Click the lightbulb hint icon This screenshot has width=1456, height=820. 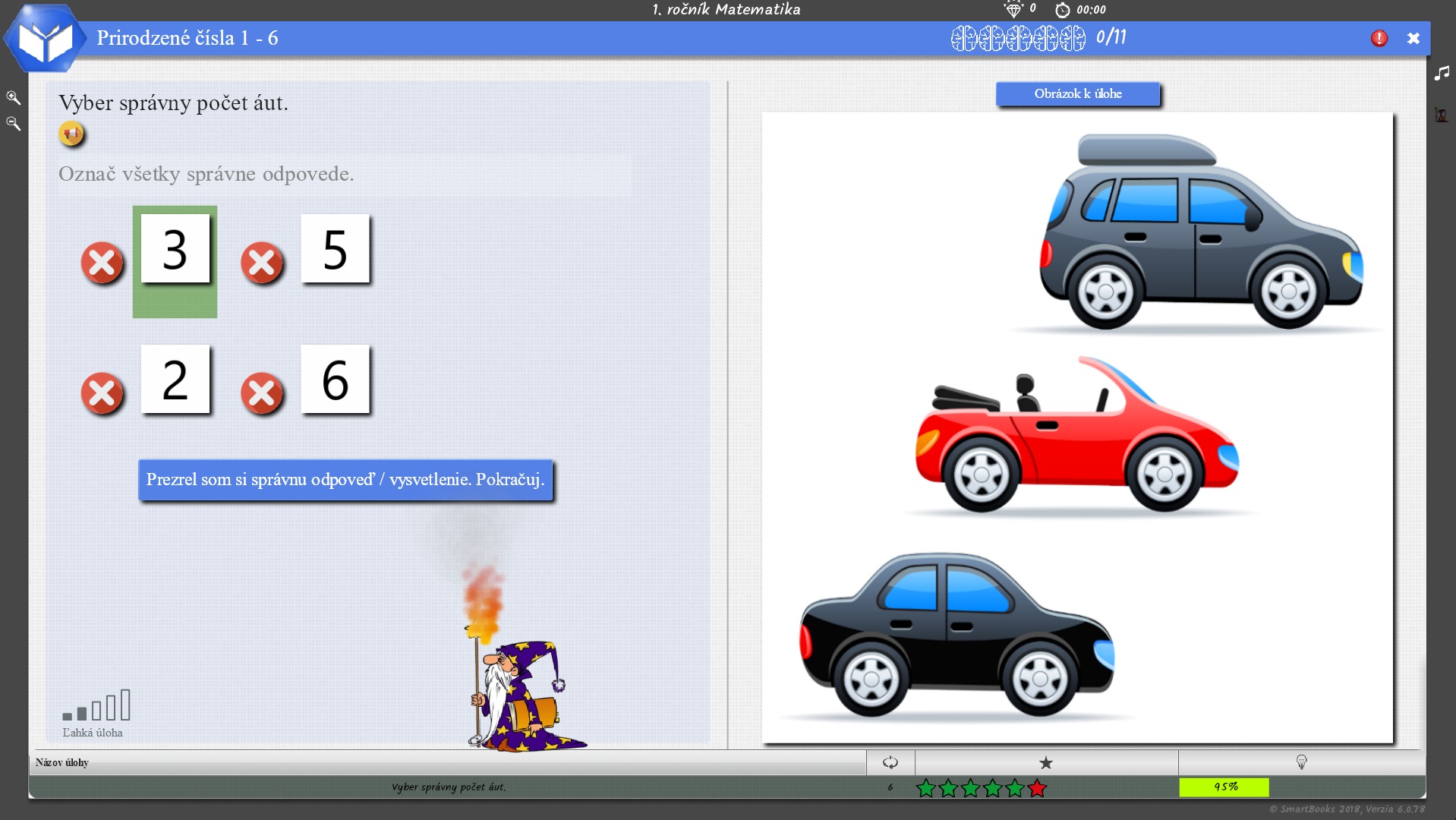click(x=1301, y=762)
